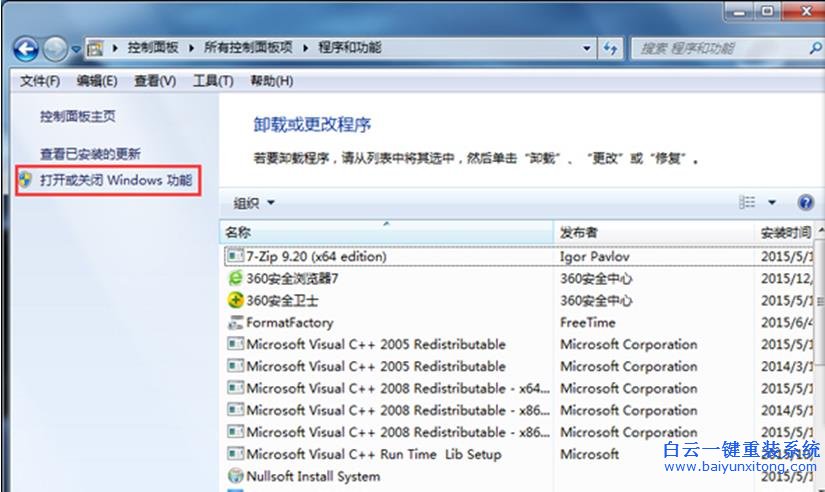Click 2015/6/4 install date cell
The image size is (825, 492).
pos(787,323)
